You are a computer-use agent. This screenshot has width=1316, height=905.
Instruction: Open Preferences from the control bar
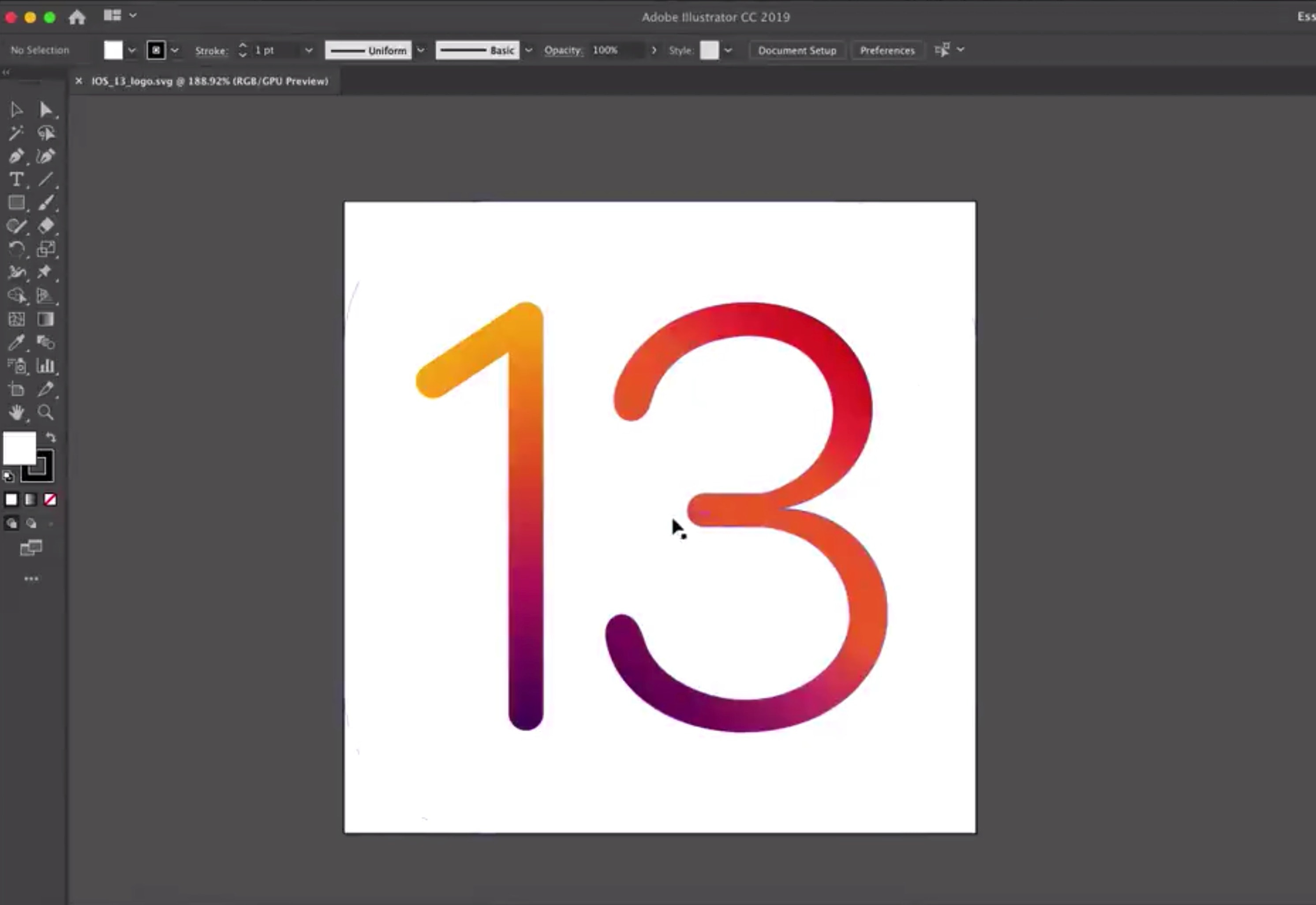[x=887, y=50]
